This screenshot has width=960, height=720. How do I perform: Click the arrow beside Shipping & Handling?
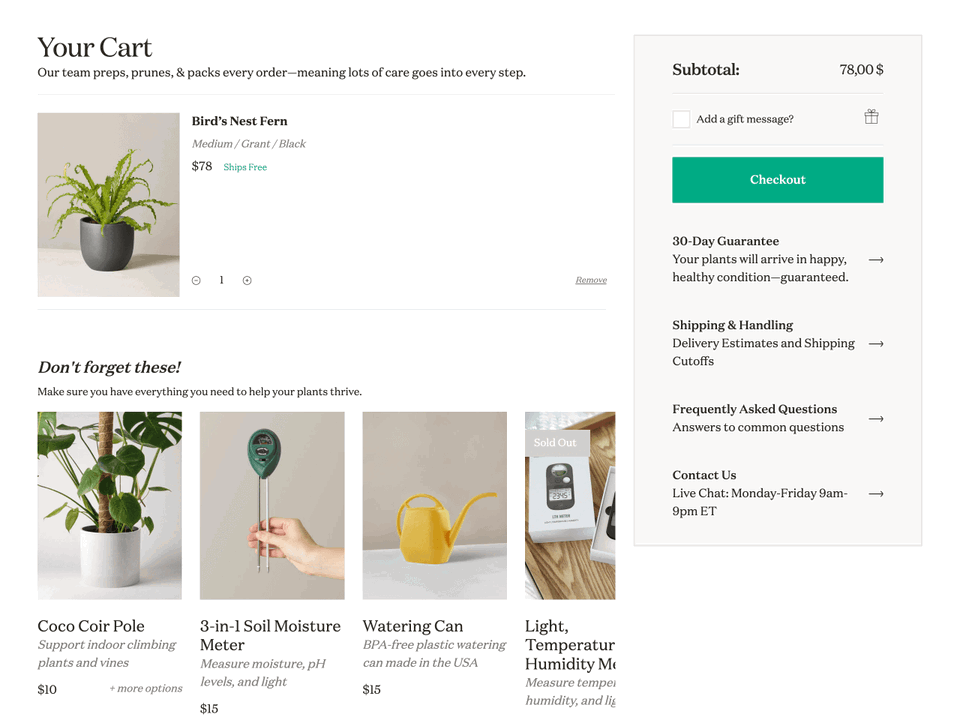tap(877, 343)
